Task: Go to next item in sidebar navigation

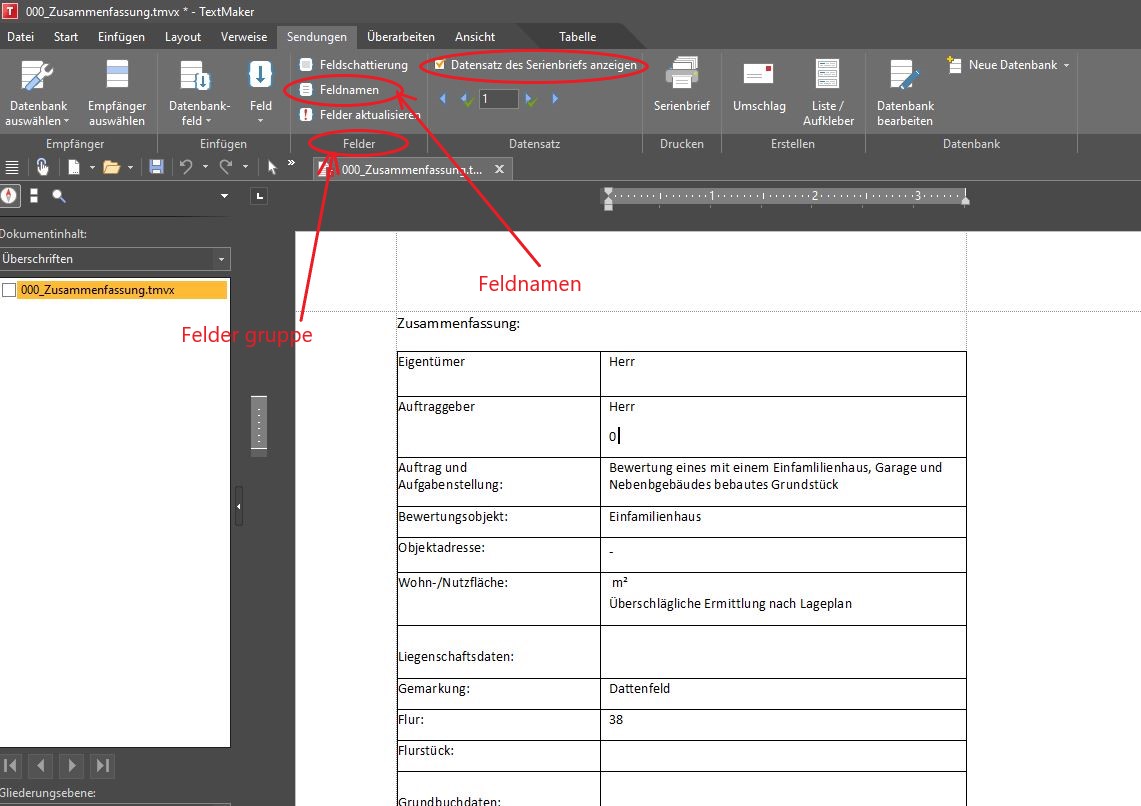Action: (71, 765)
